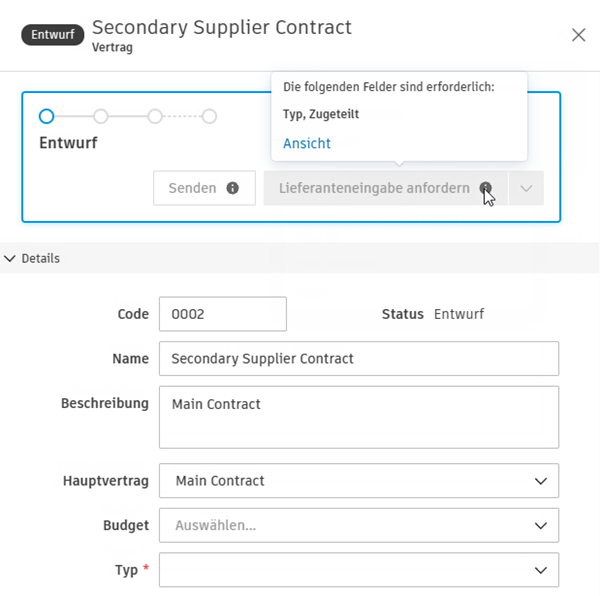This screenshot has width=600, height=596.
Task: Click the Entwurf status badge in header
Action: tap(52, 35)
